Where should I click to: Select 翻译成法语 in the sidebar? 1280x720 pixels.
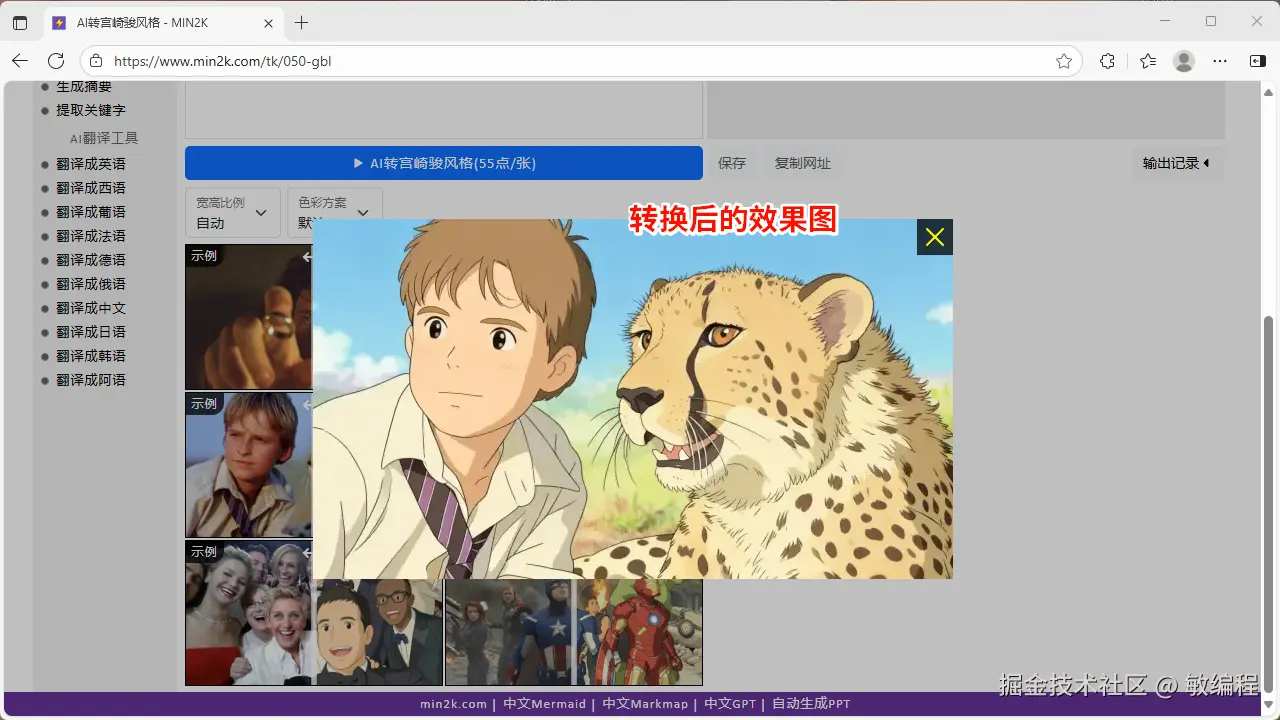90,236
